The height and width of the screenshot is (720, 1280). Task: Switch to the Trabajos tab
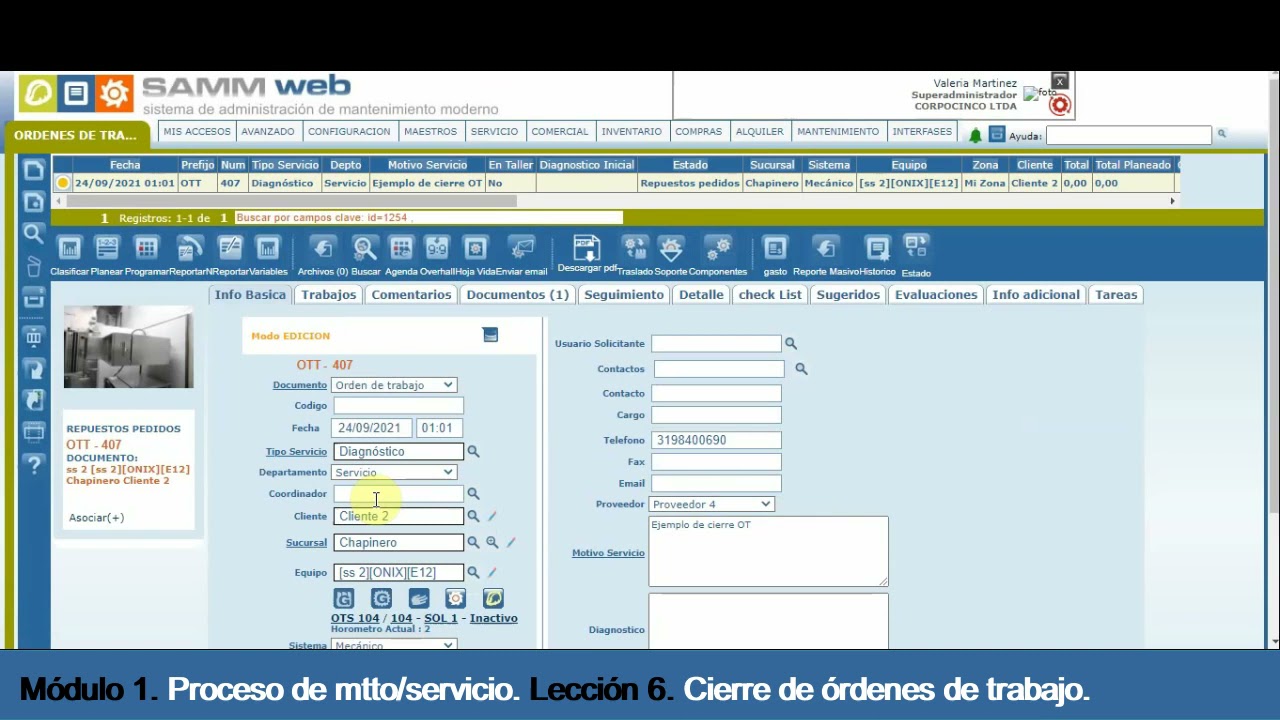click(329, 295)
